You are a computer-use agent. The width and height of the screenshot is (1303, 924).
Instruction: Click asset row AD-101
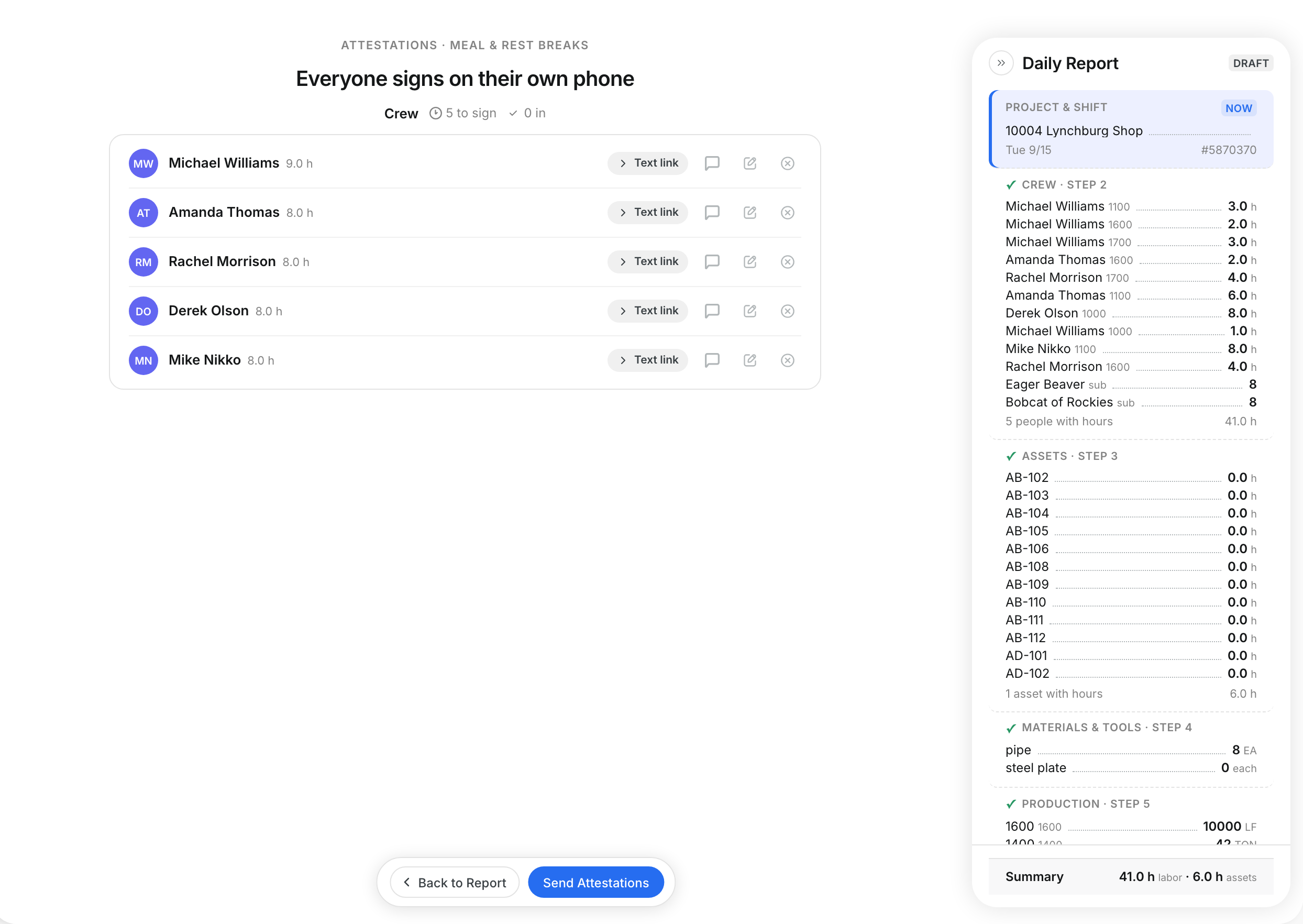[1131, 656]
